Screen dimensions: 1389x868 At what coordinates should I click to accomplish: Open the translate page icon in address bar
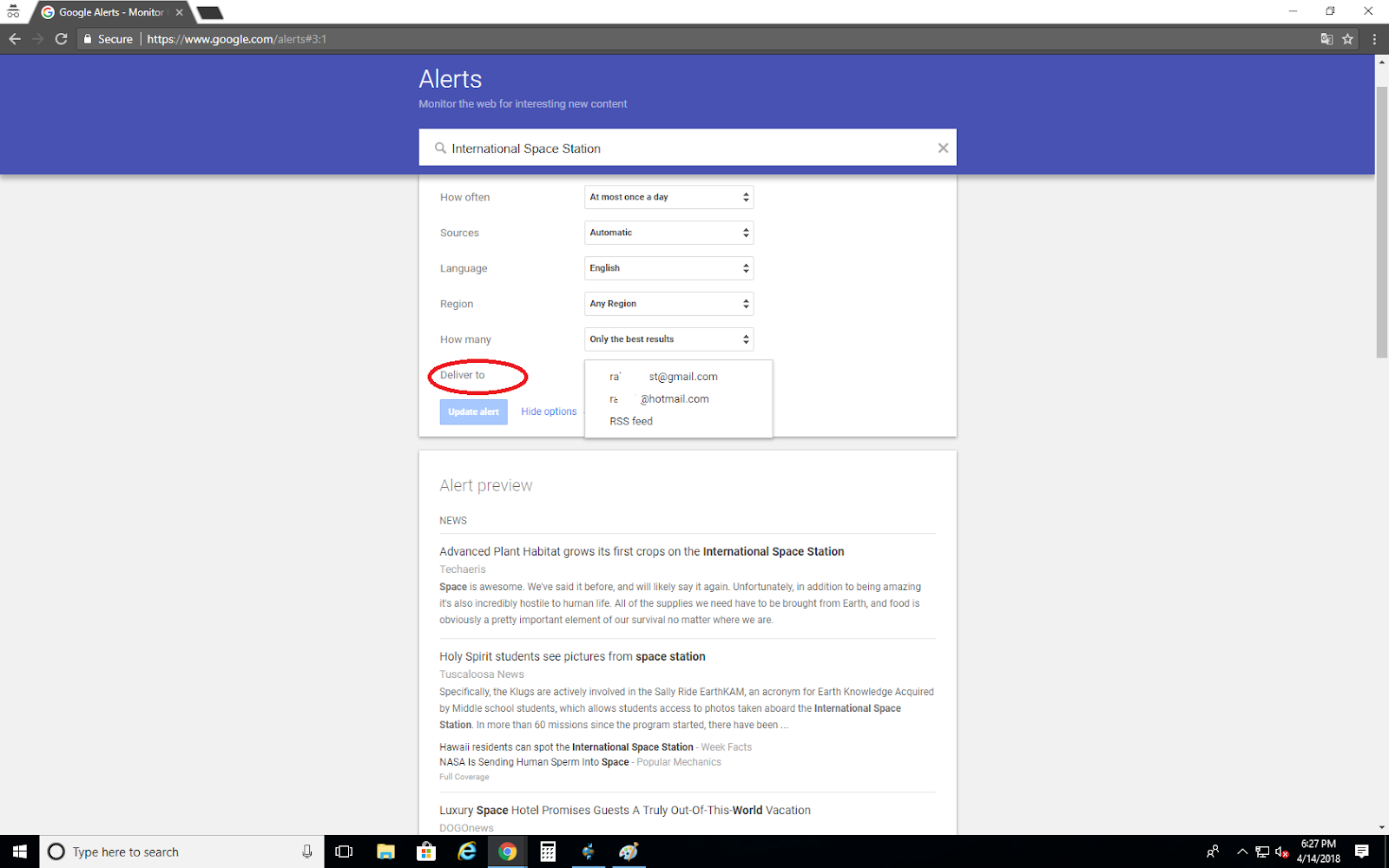click(1326, 39)
